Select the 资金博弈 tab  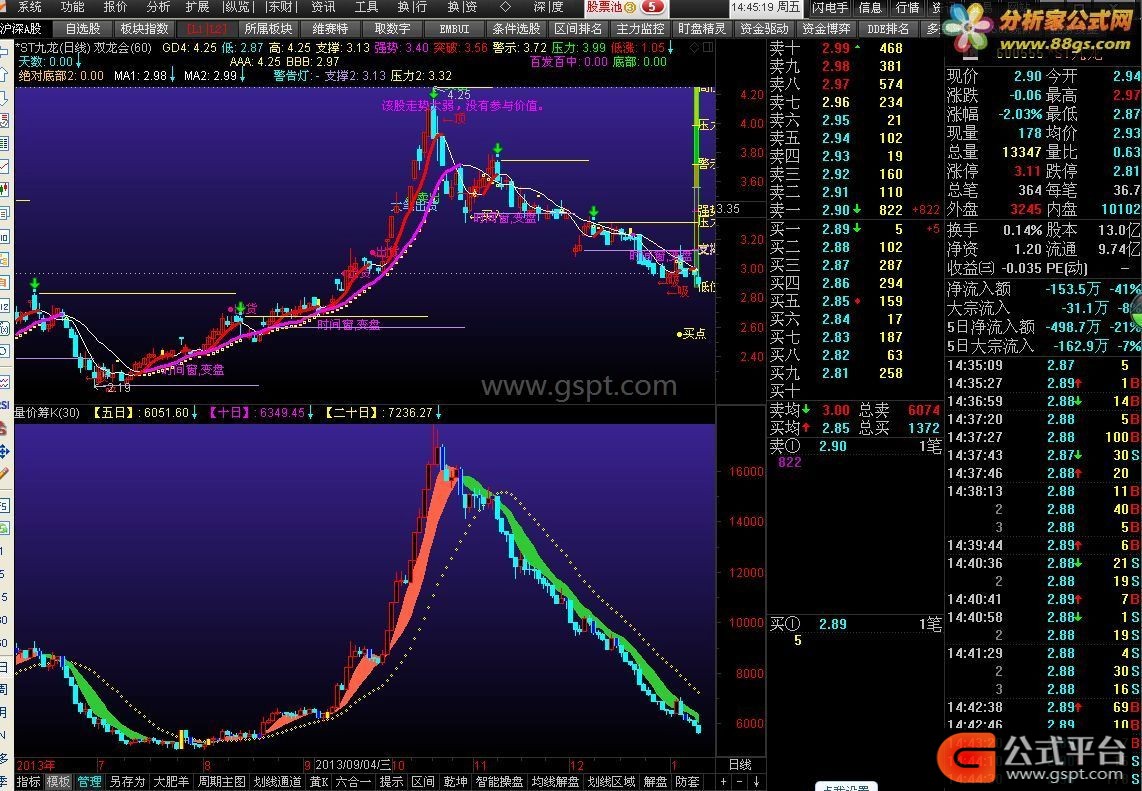point(826,29)
